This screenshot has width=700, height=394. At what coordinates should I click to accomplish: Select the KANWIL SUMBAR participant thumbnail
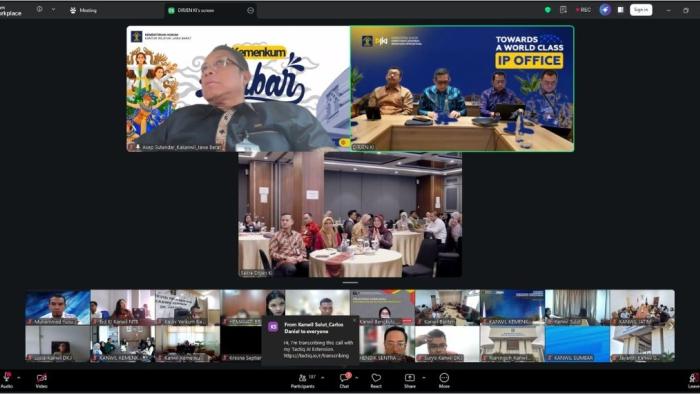[x=577, y=344]
